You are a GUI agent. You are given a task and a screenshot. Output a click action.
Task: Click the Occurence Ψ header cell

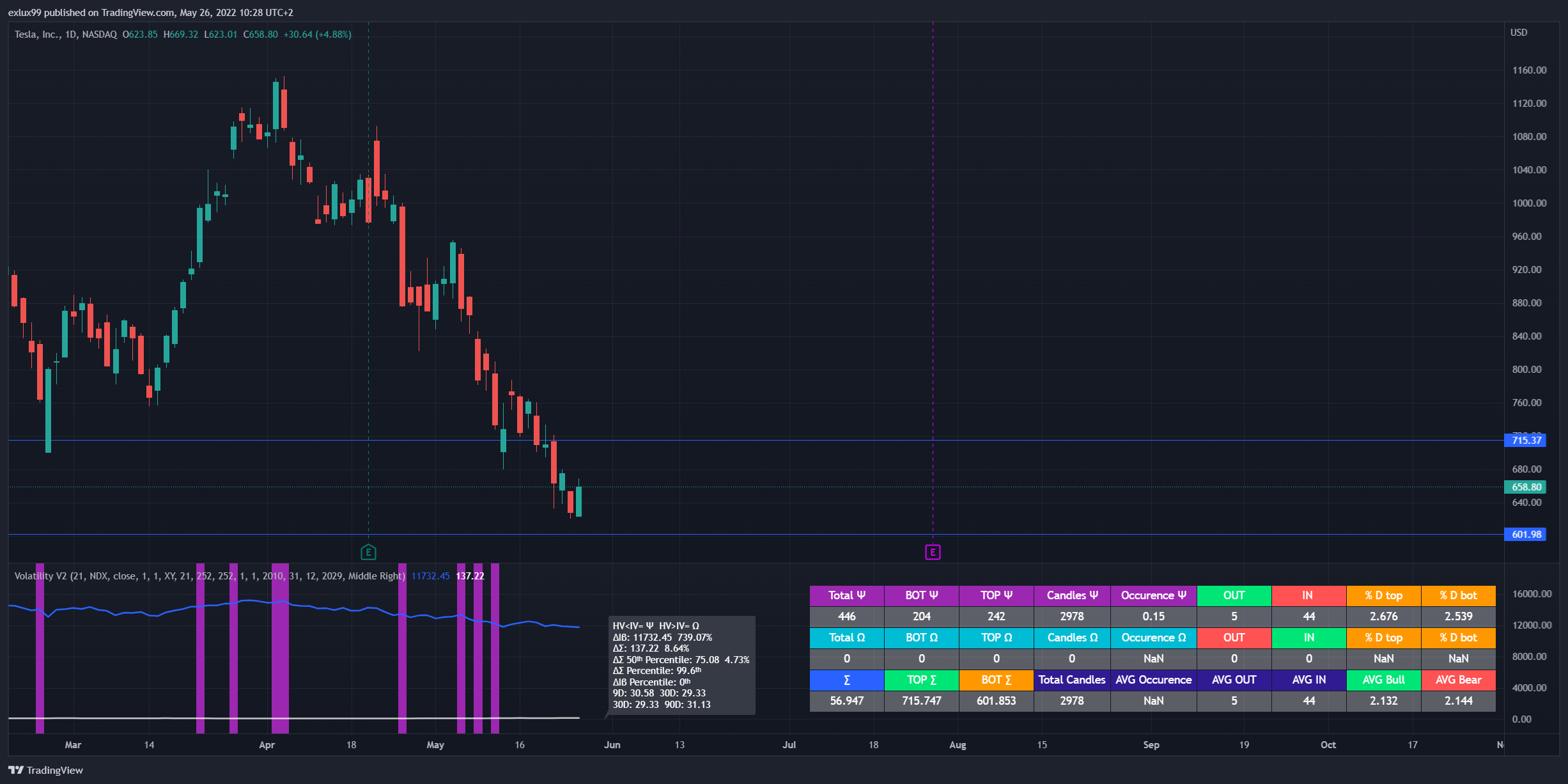pyautogui.click(x=1154, y=595)
